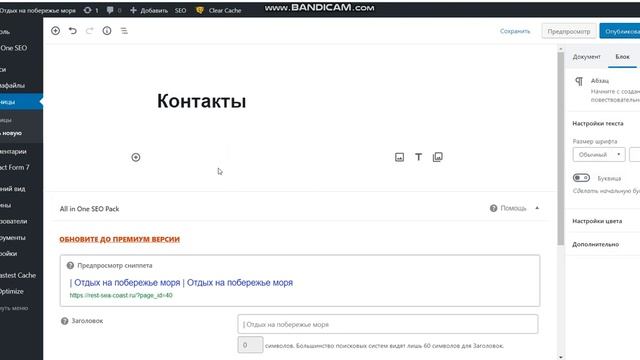Click the snippet preview title link
This screenshot has height=360, width=640.
181,282
